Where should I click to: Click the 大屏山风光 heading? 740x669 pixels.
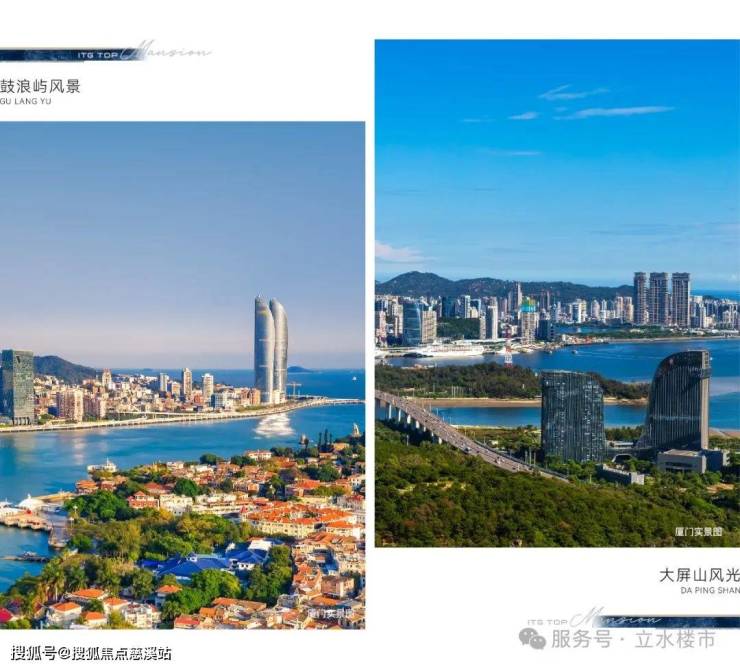pyautogui.click(x=699, y=575)
